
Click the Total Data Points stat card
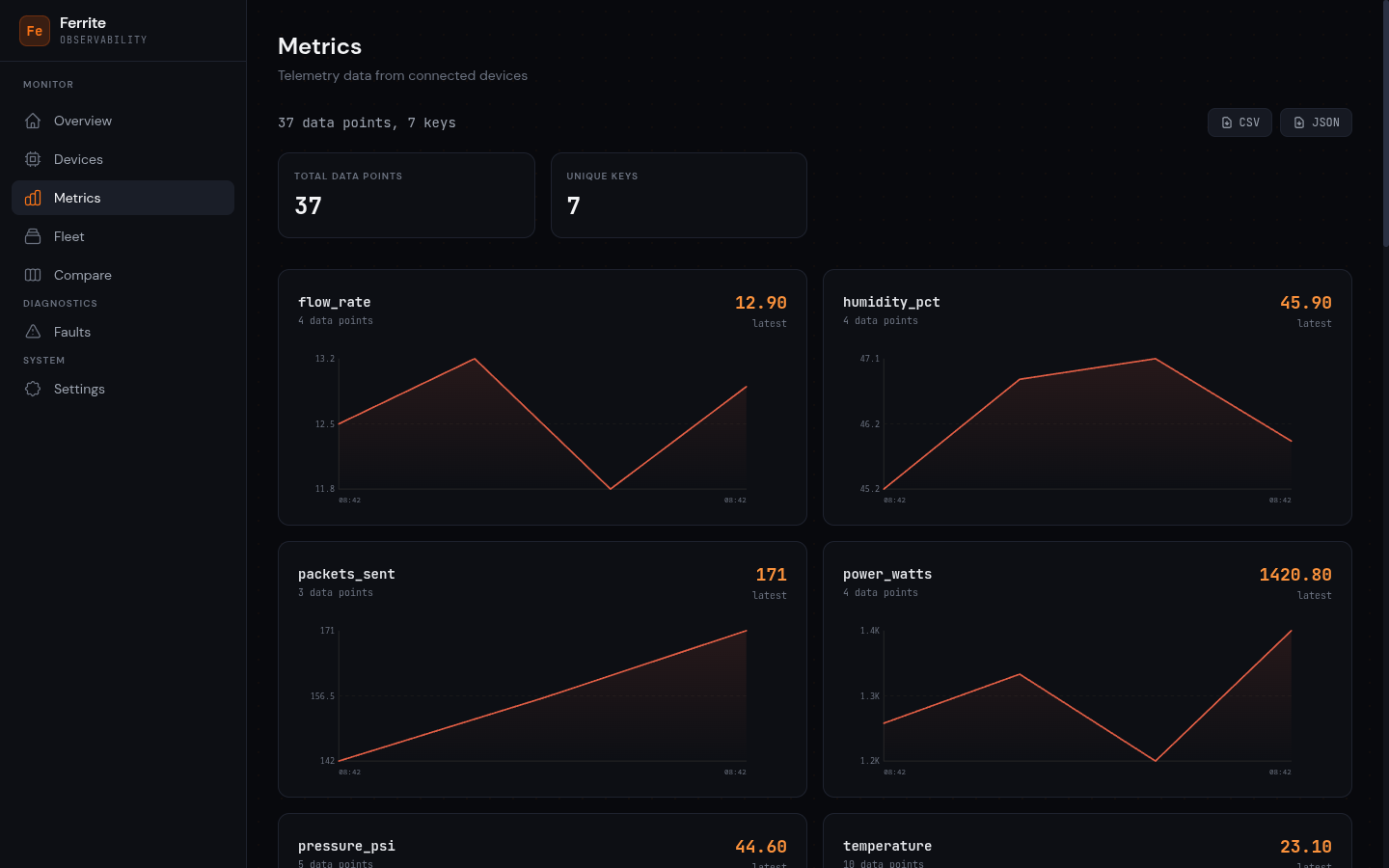(406, 195)
